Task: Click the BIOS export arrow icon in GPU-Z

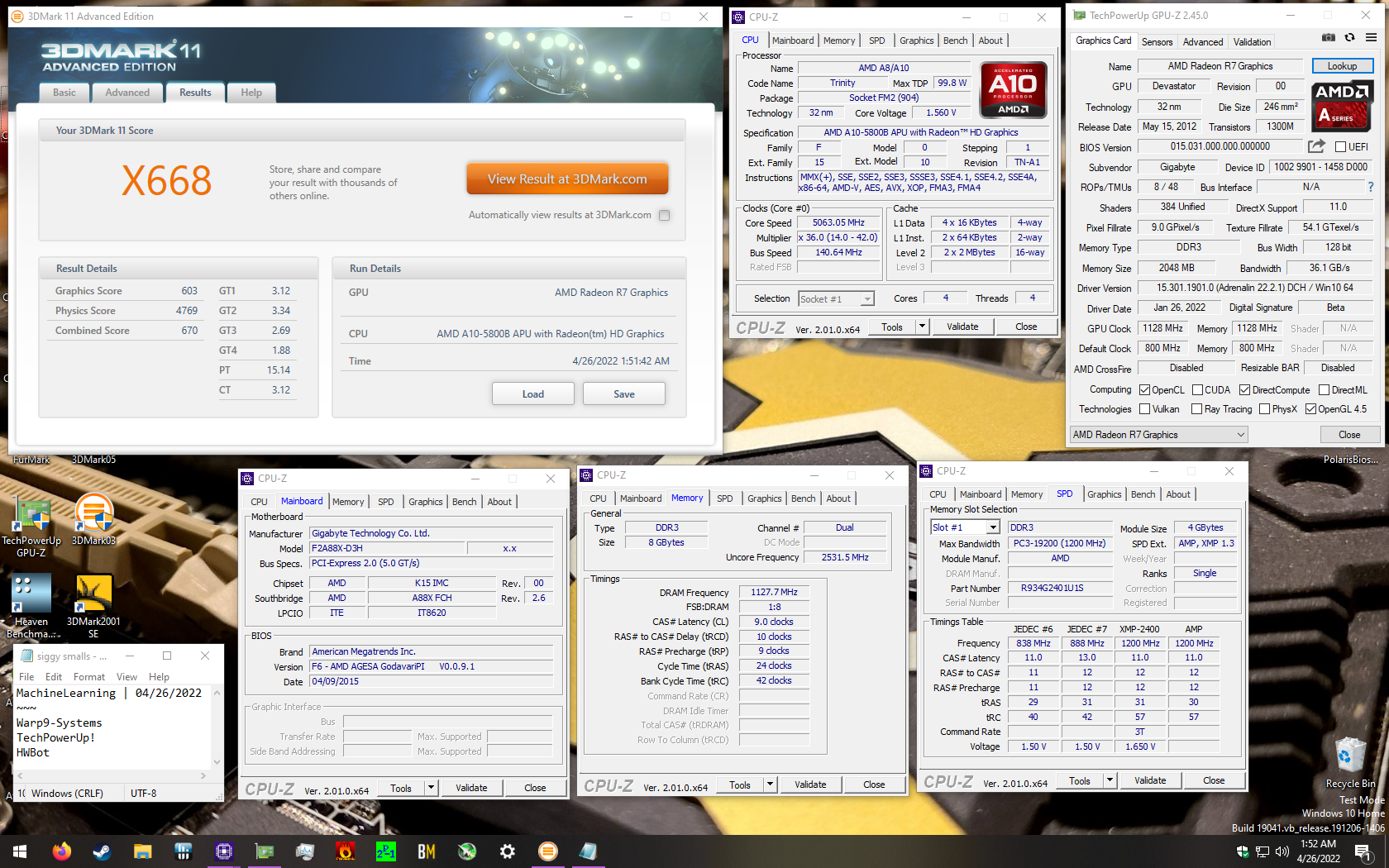Action: coord(1316,146)
